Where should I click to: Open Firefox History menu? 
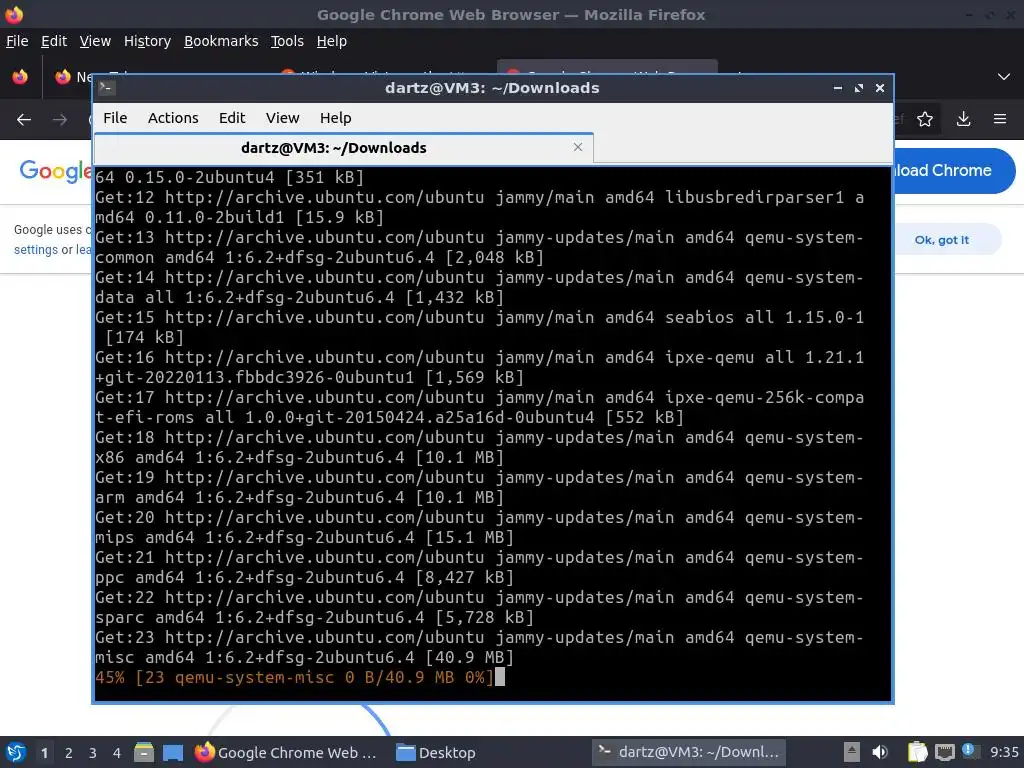point(147,41)
